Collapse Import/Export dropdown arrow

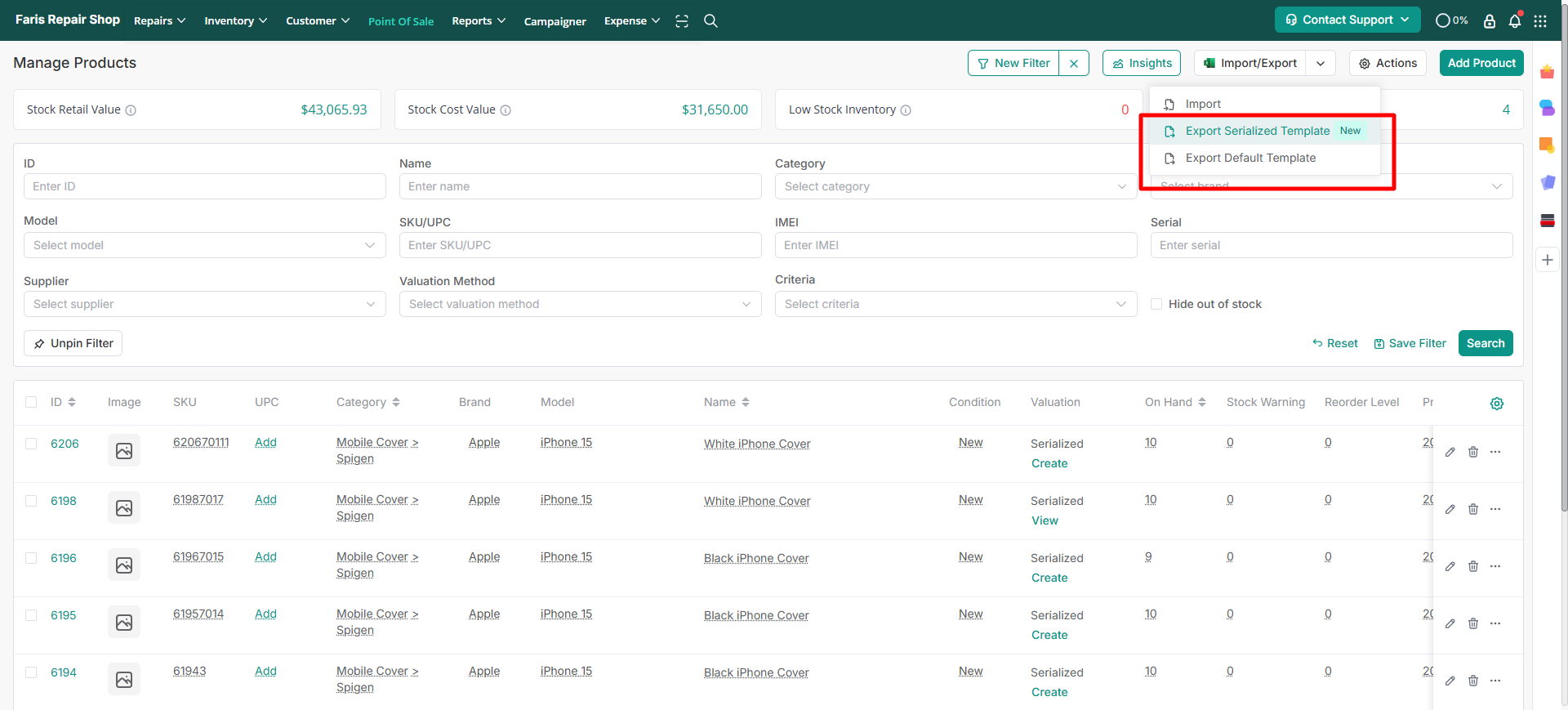[1321, 63]
